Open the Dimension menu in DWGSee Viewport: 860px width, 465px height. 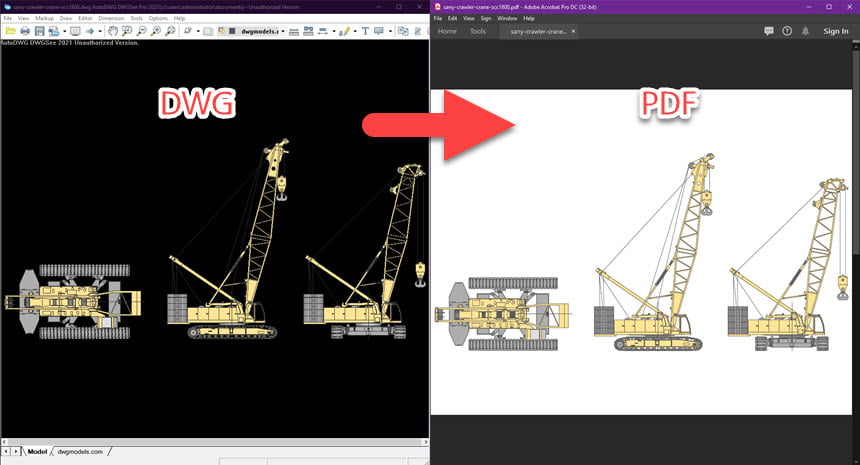point(111,18)
